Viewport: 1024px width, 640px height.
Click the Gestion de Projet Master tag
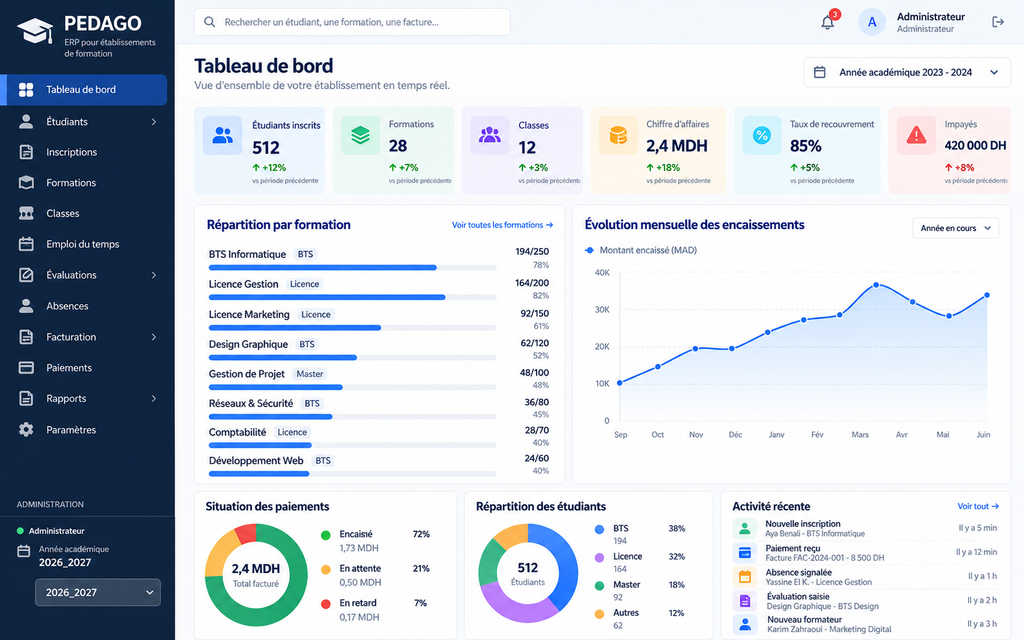point(310,374)
